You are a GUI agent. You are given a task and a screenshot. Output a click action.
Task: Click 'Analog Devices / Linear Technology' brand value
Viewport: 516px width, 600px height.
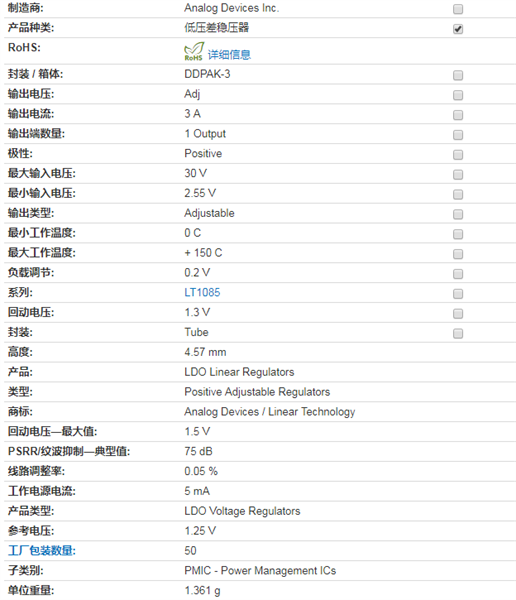click(269, 412)
